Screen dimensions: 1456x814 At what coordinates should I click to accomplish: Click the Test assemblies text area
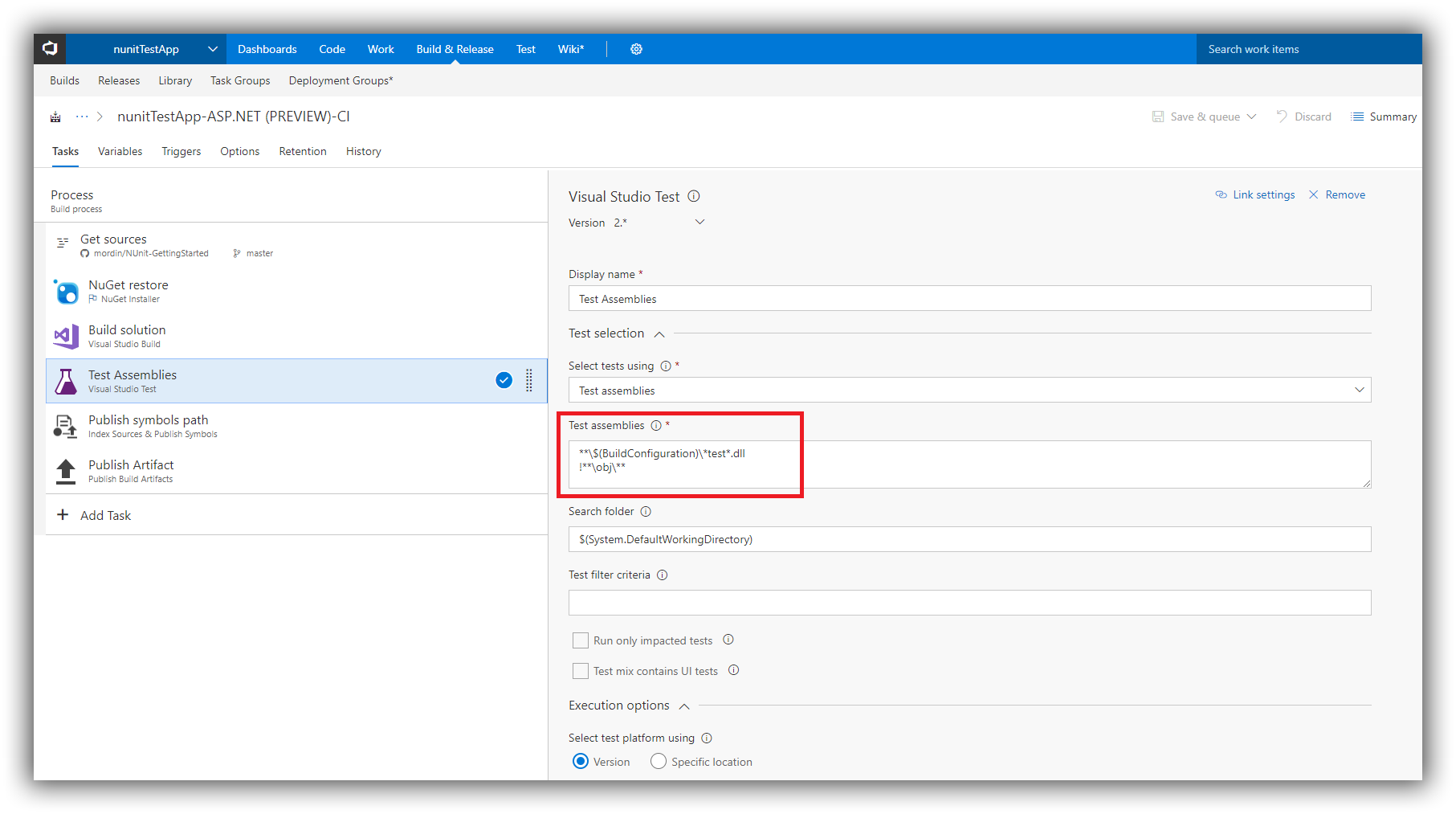coord(969,464)
